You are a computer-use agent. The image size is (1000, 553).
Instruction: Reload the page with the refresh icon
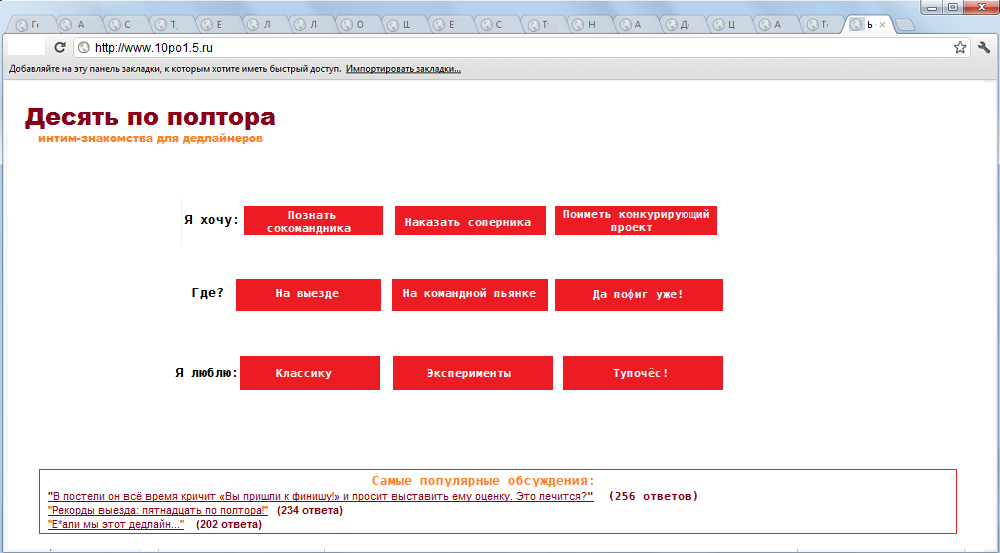coord(60,47)
